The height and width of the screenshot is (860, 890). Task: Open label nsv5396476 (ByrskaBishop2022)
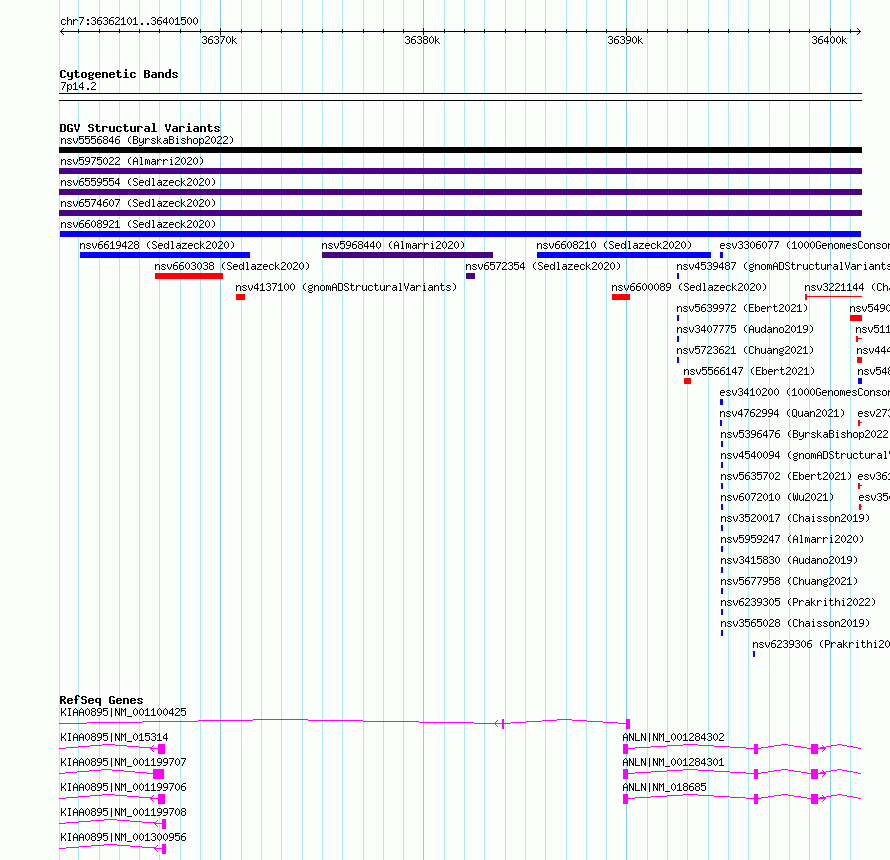804,434
